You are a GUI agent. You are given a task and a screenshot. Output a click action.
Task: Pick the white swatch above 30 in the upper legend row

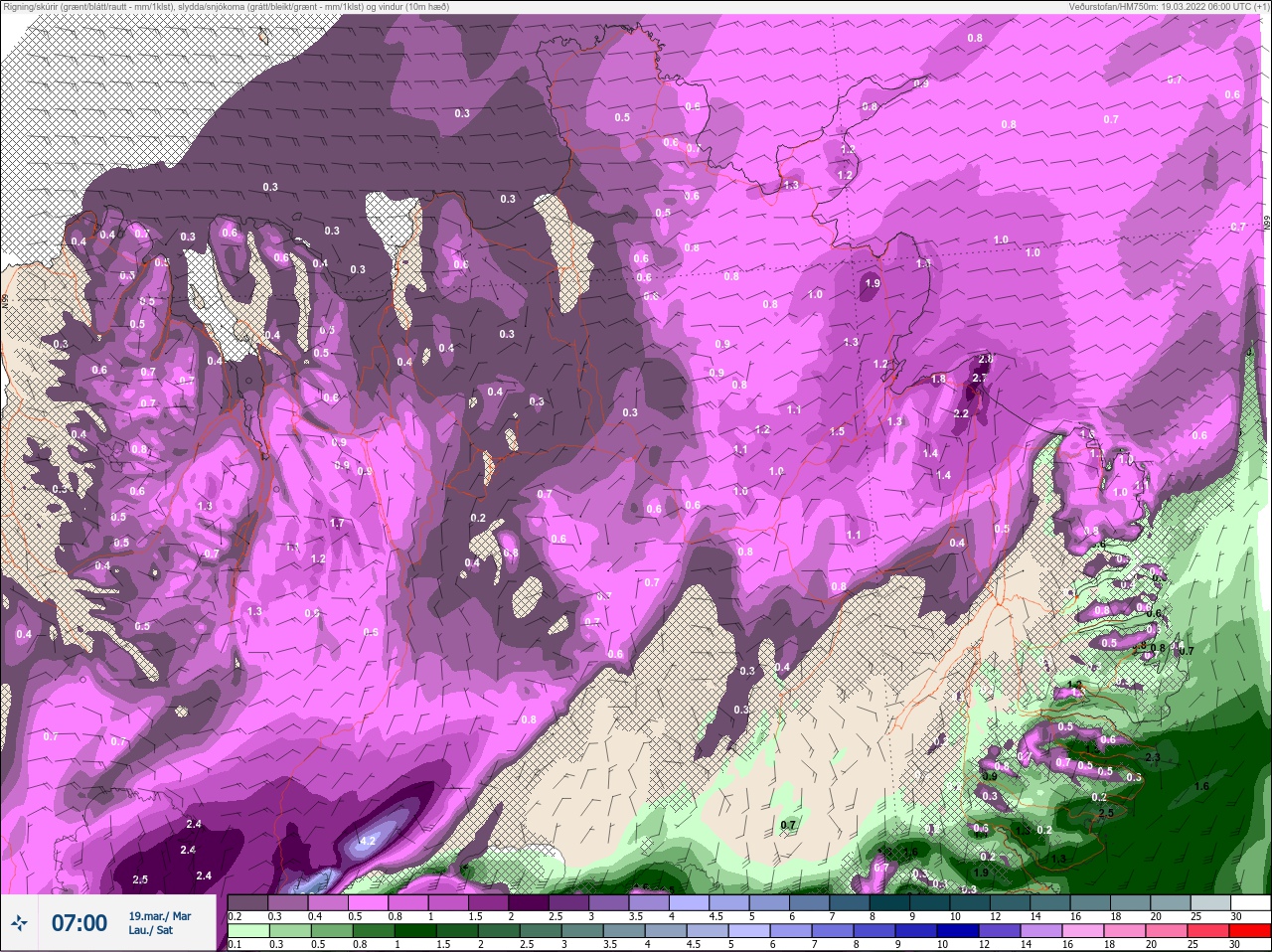pyautogui.click(x=1251, y=902)
